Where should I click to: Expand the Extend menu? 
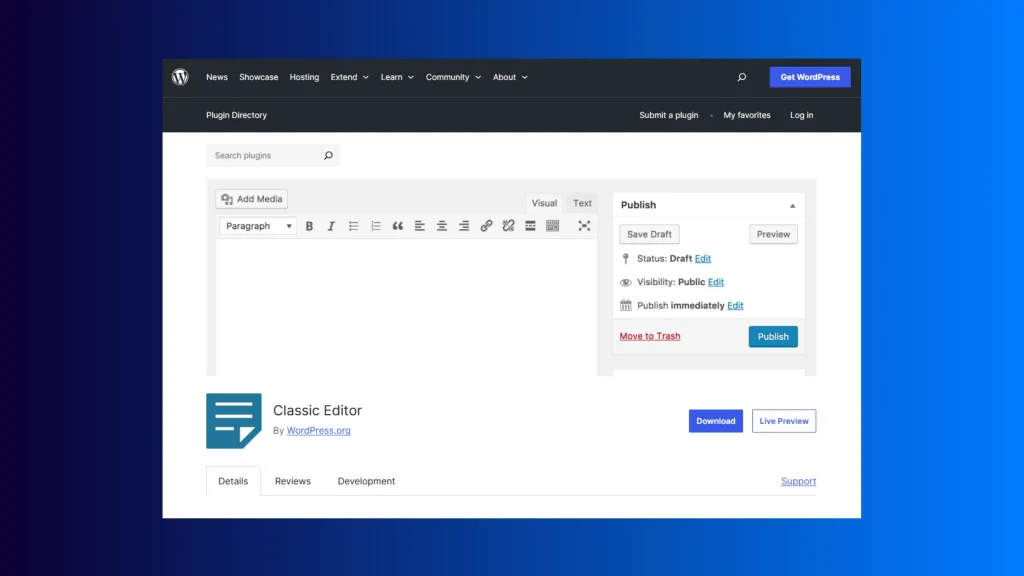click(349, 77)
